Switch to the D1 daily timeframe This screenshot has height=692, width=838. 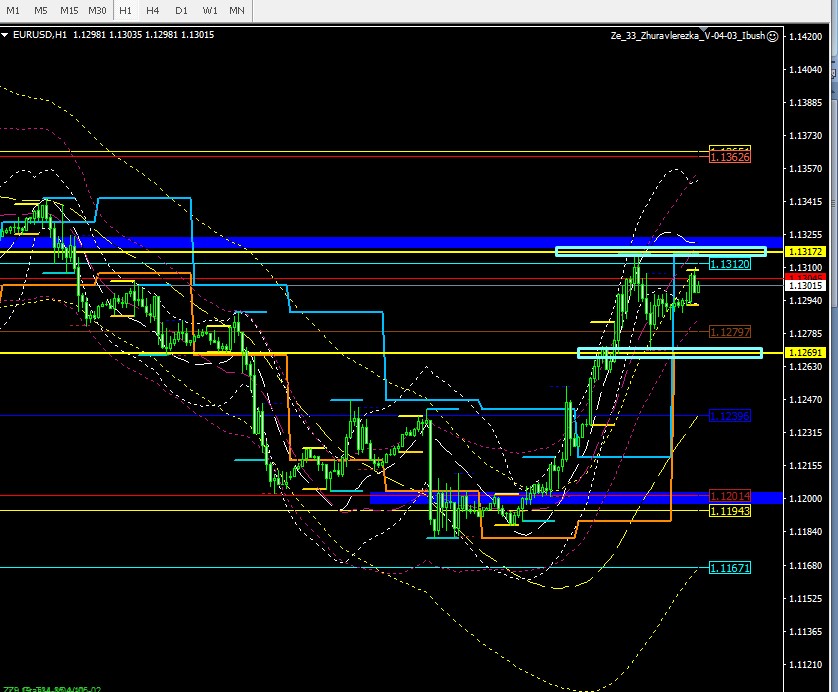coord(181,10)
